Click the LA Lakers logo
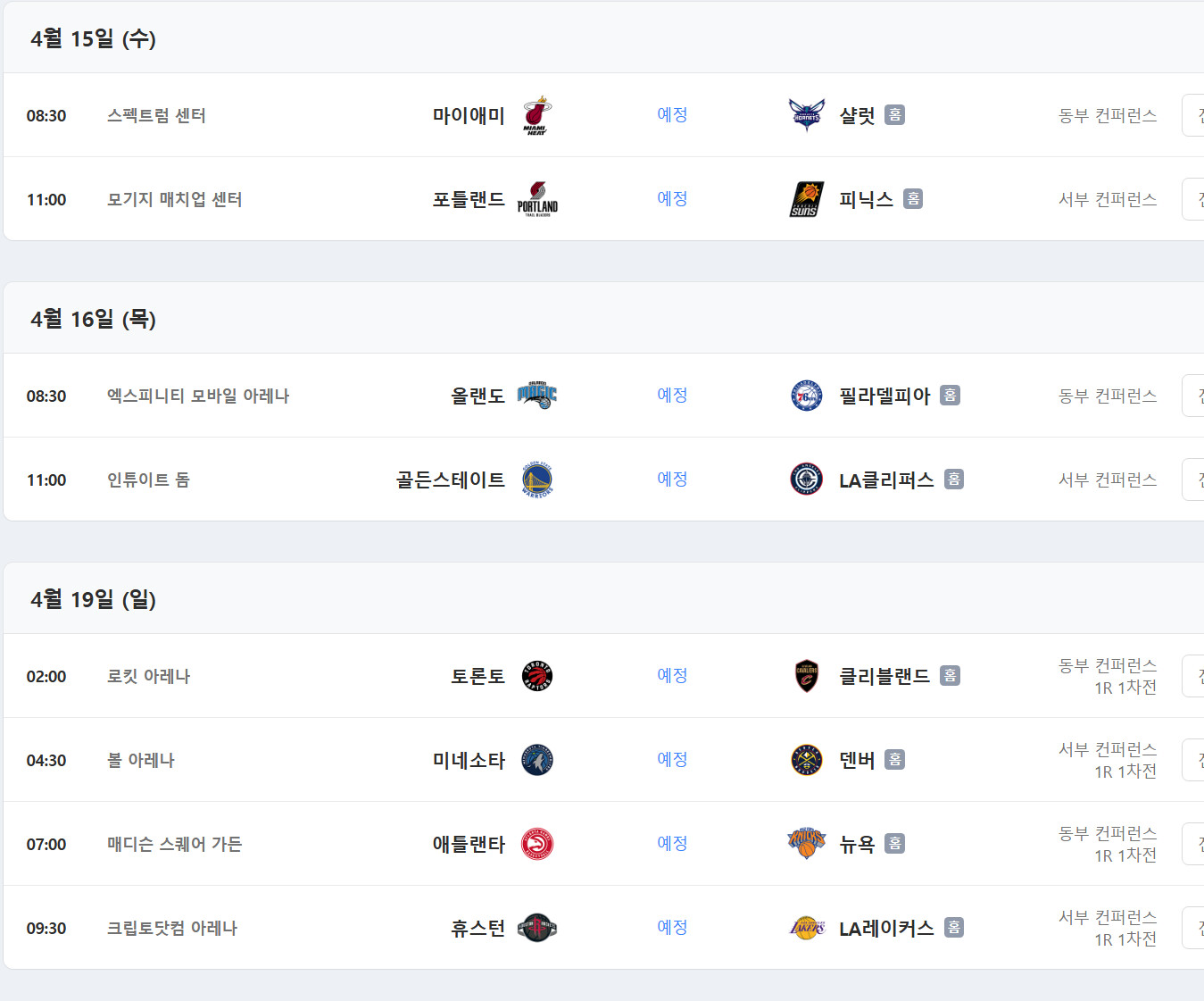This screenshot has height=1001, width=1204. (x=807, y=928)
